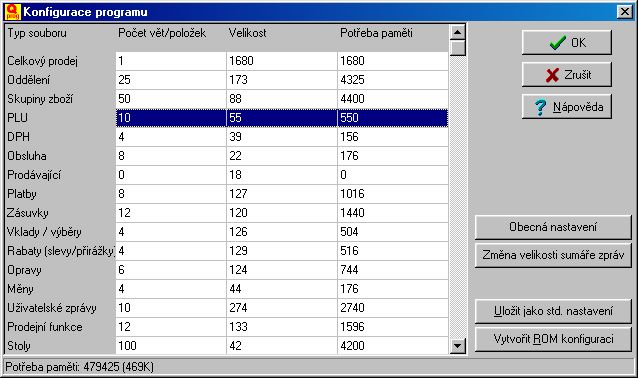Click the table scrollbar thumb
Viewport: 638px width, 378px height.
click(458, 48)
